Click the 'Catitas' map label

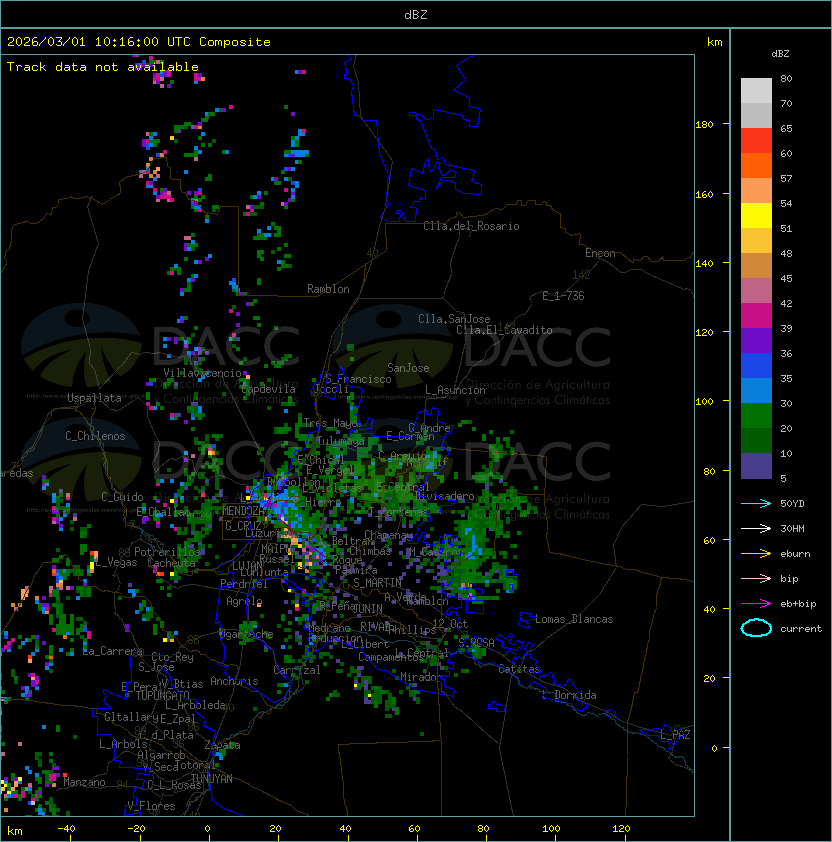pyautogui.click(x=519, y=669)
